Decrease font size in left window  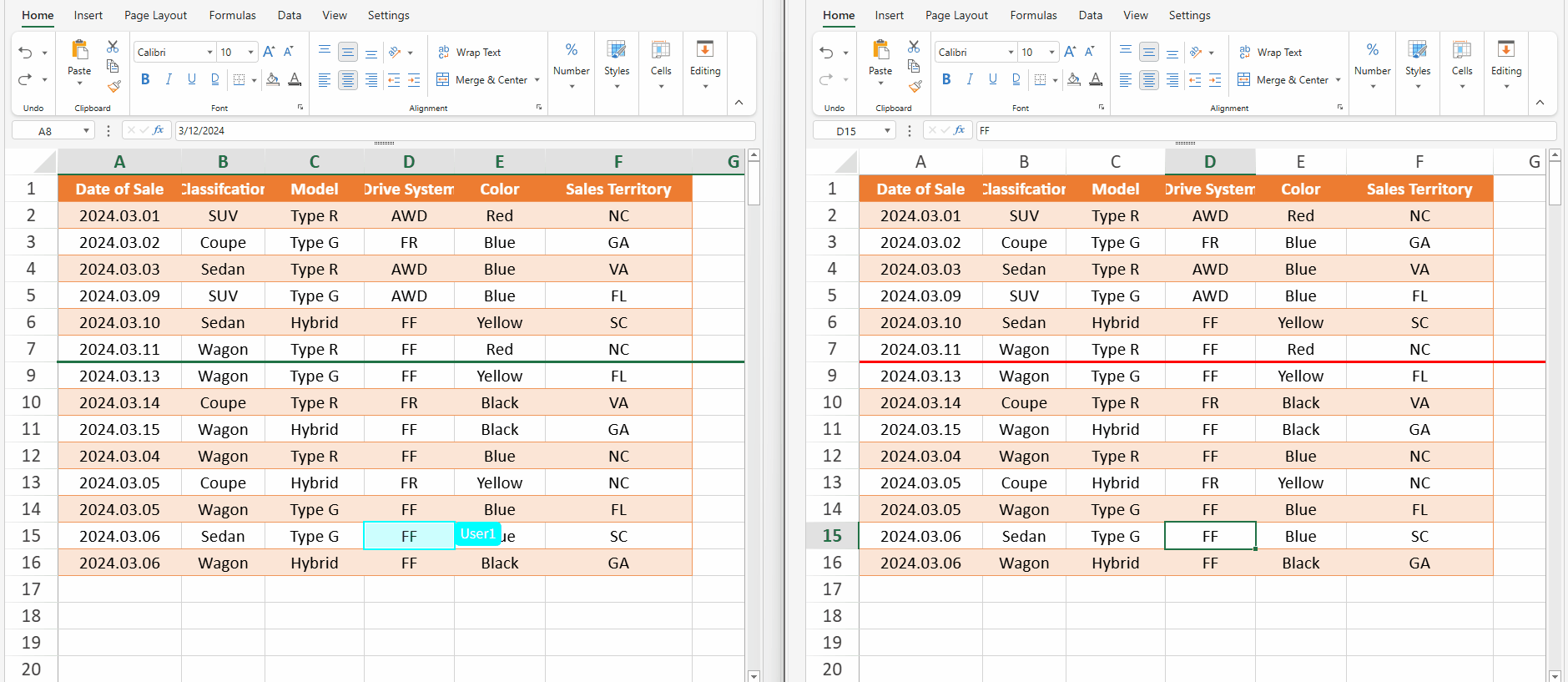pos(289,52)
